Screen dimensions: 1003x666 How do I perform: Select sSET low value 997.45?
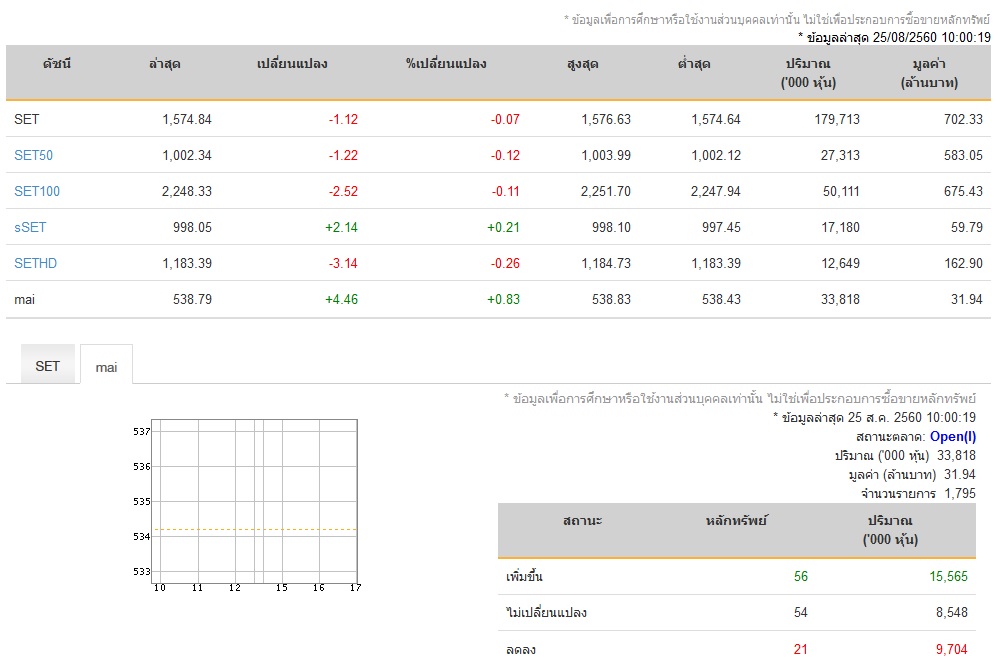(722, 227)
